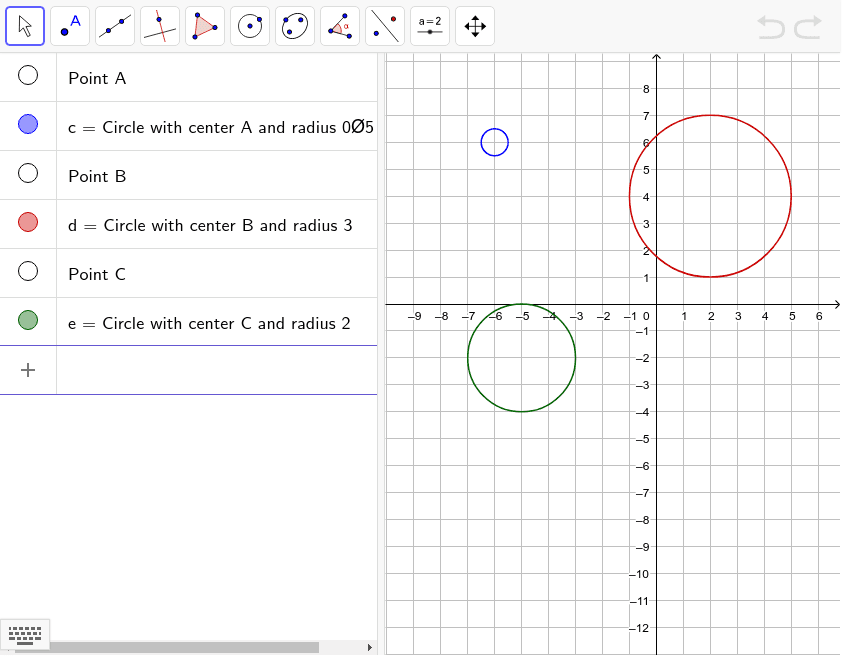
Task: Select the Perpendicular Line tool
Action: tap(160, 26)
